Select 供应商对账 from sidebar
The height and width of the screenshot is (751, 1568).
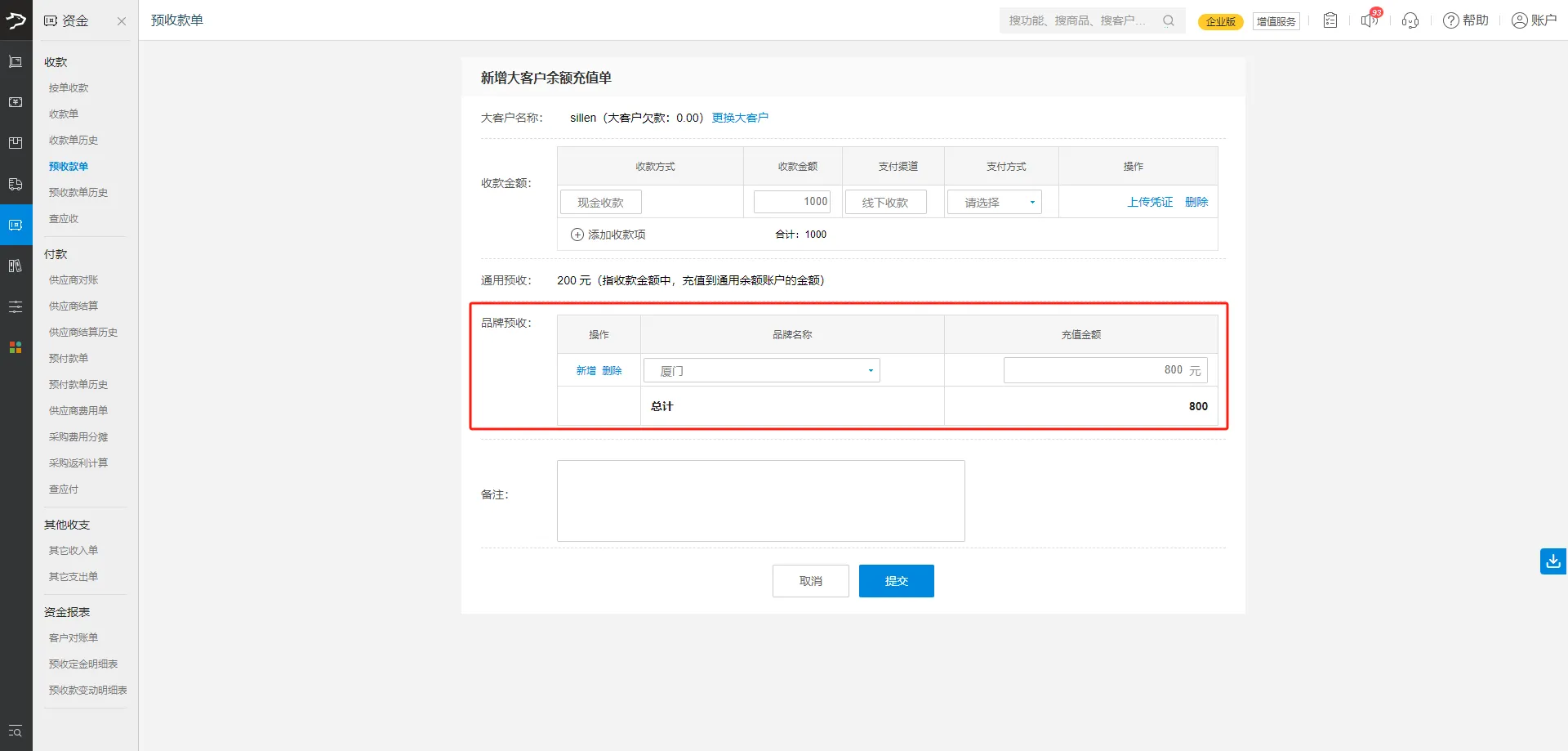tap(73, 280)
